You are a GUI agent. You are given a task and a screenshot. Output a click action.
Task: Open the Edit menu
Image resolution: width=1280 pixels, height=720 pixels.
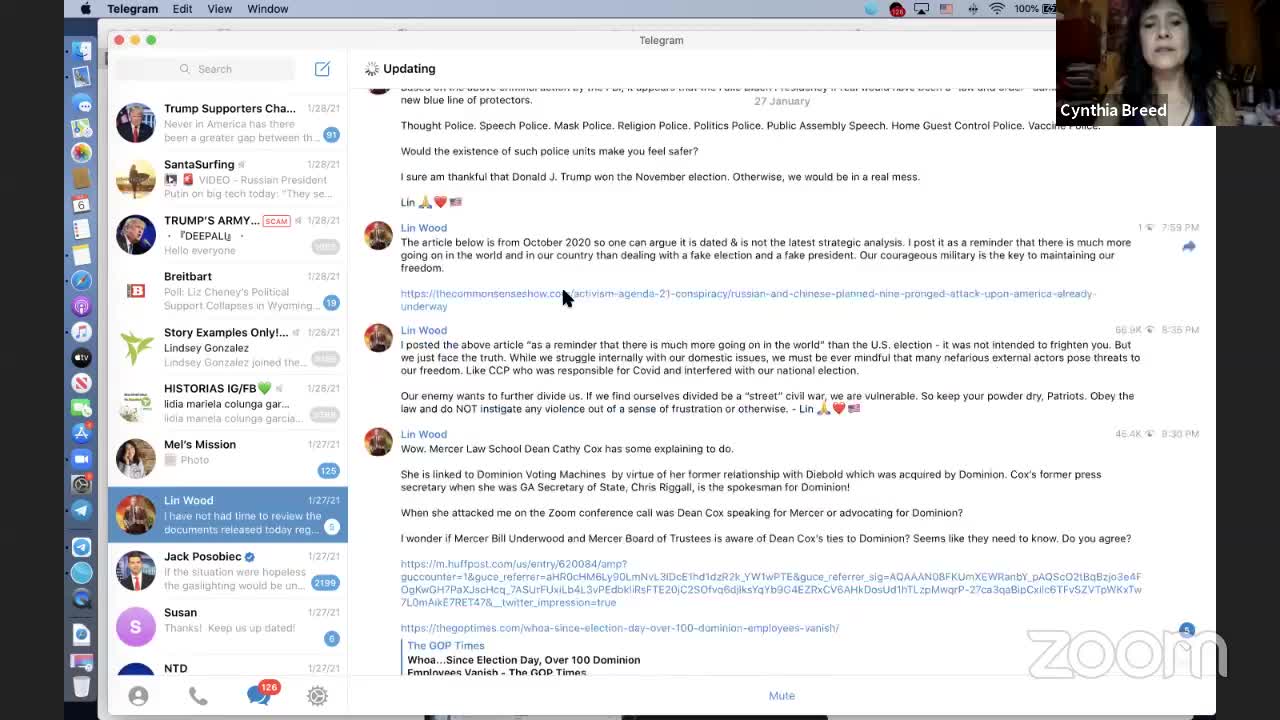[182, 9]
